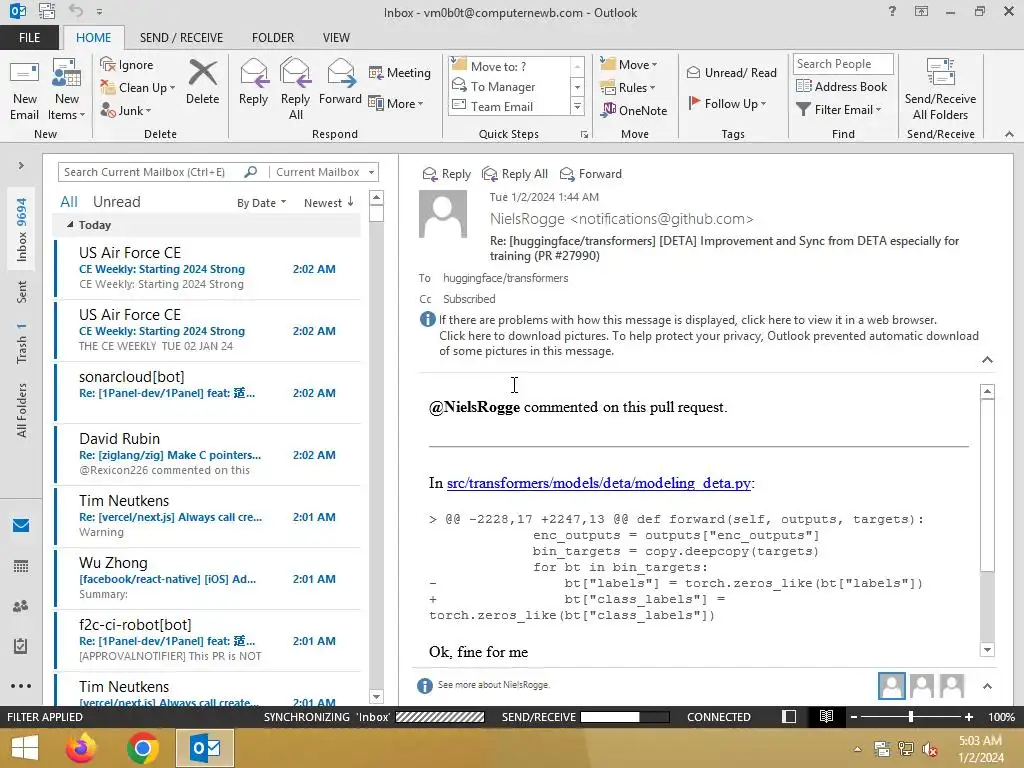This screenshot has width=1024, height=768.
Task: Open the Junk dropdown
Action: (125, 110)
